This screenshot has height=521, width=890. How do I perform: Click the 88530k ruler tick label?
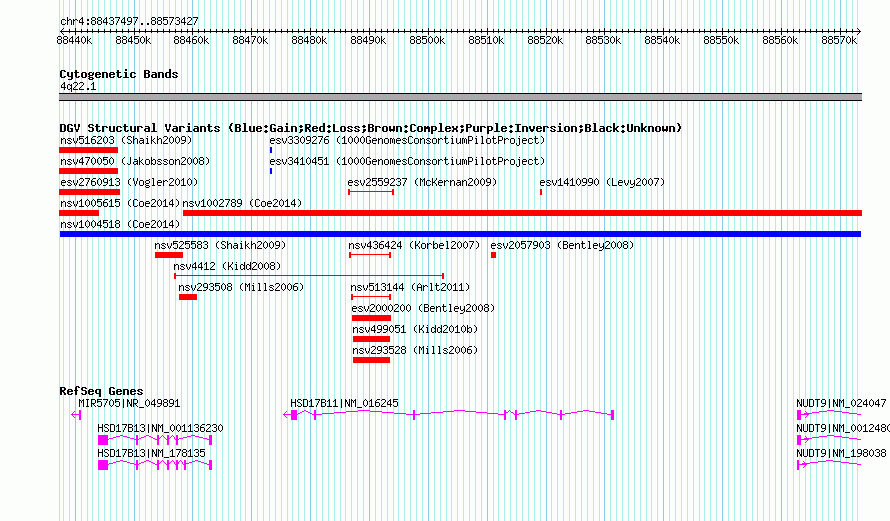[603, 41]
